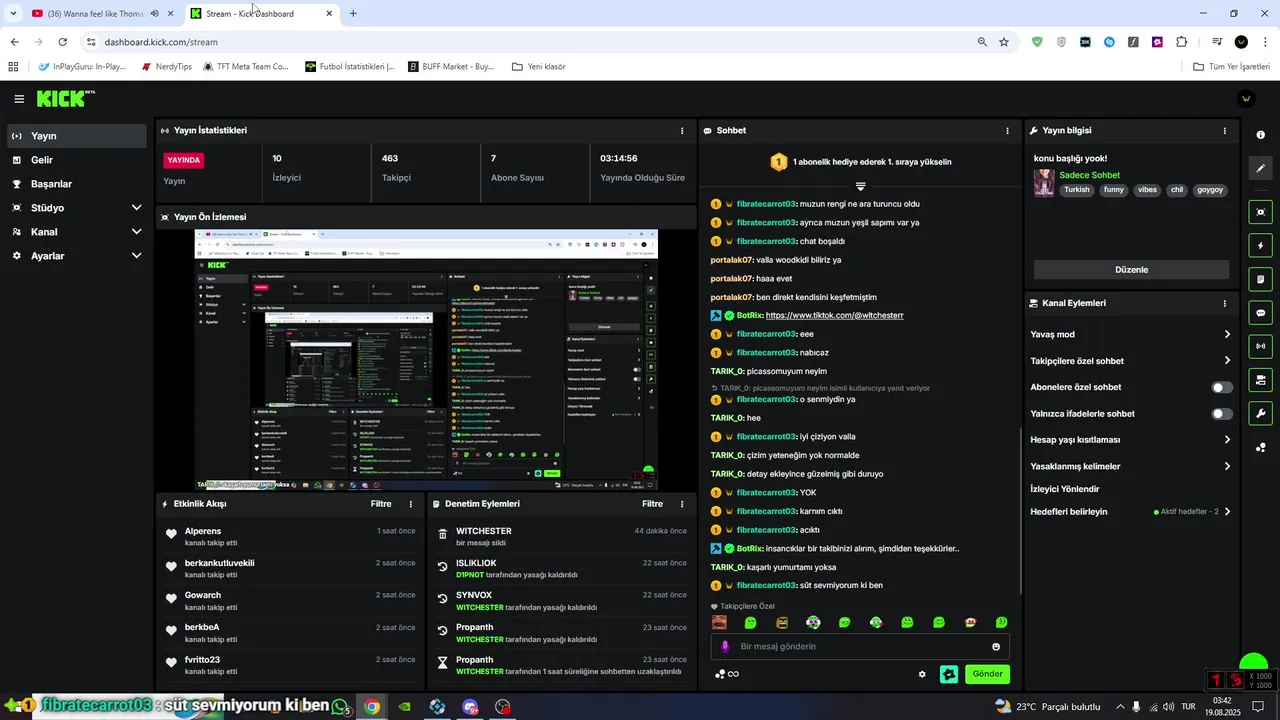Screen dimensions: 1280x720
Task: Click the chat pause arrow under the gift banner
Action: pos(860,186)
